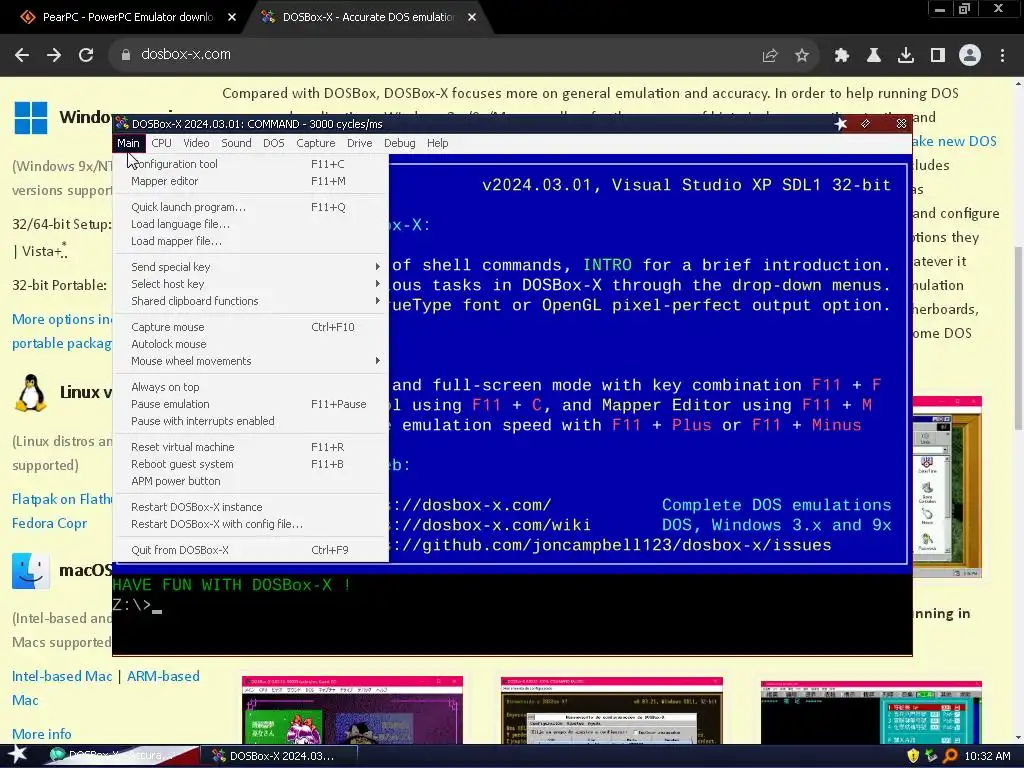Click the flask labs icon in toolbar
The height and width of the screenshot is (768, 1024).
[x=874, y=56]
